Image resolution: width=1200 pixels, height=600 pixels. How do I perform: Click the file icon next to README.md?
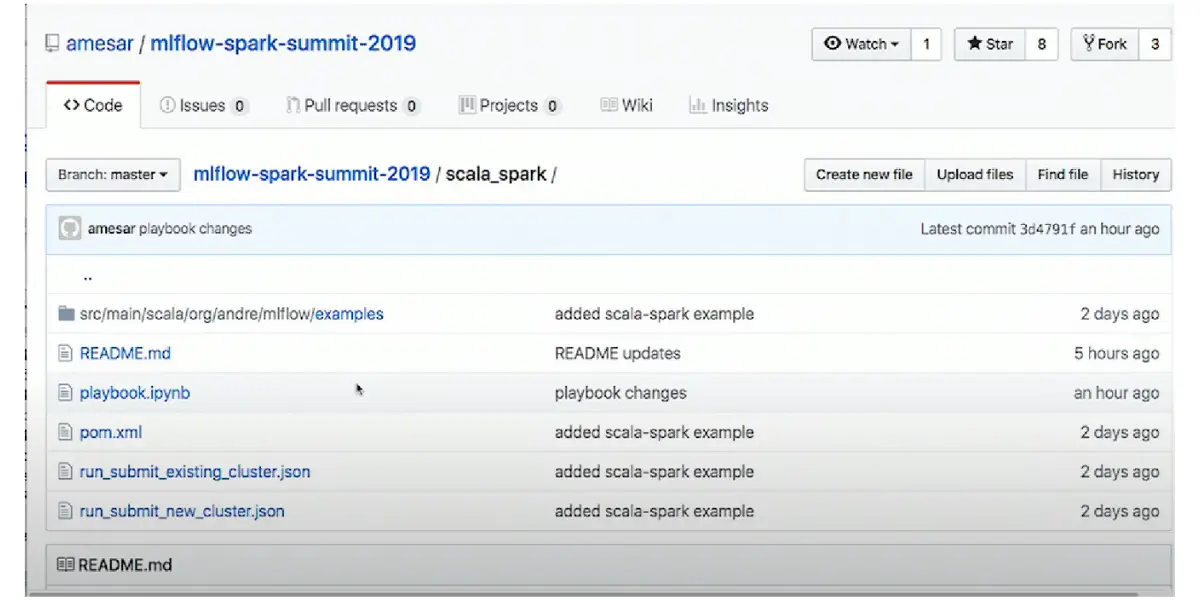coord(66,353)
